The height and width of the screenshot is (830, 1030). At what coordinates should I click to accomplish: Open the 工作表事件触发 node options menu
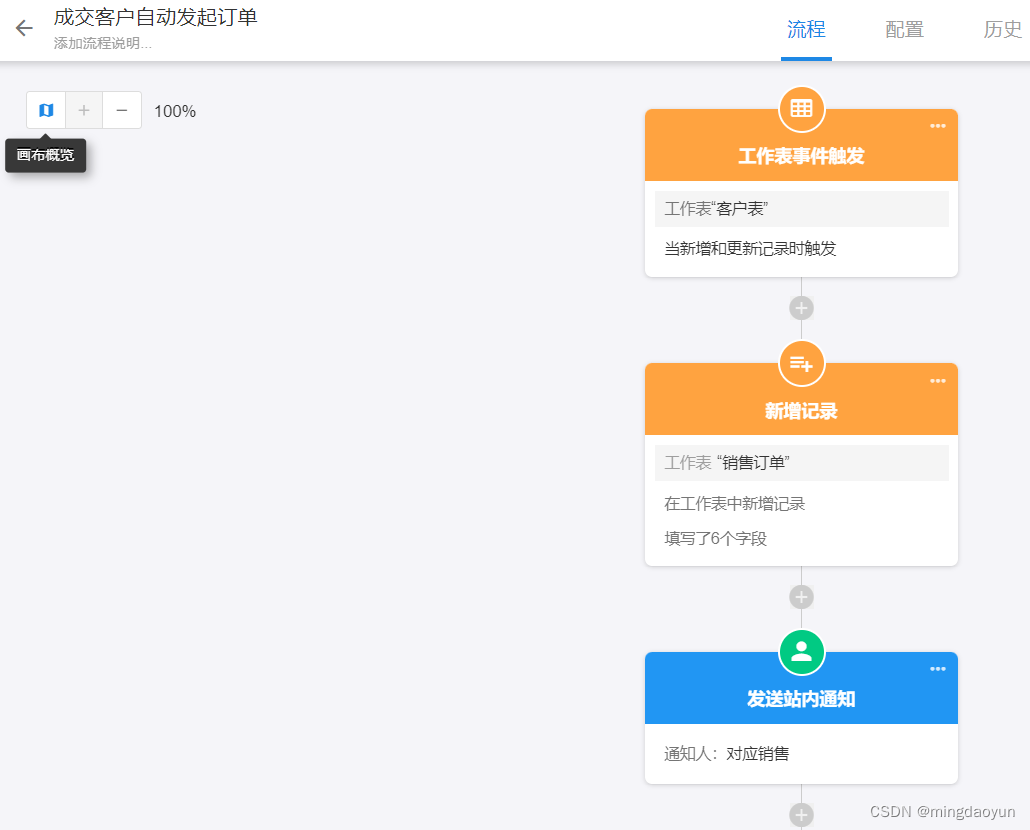click(x=937, y=126)
